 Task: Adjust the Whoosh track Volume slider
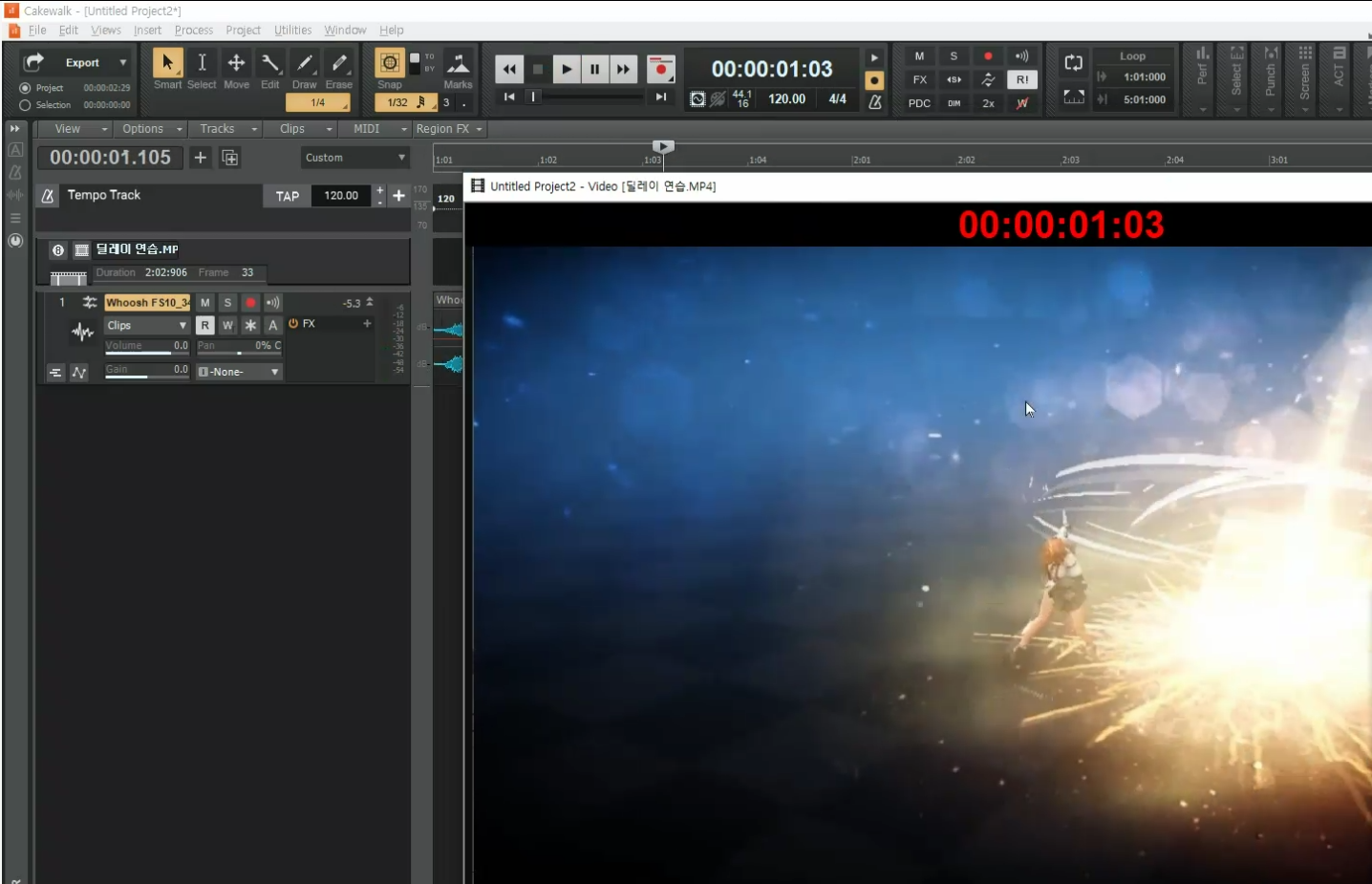tap(147, 347)
